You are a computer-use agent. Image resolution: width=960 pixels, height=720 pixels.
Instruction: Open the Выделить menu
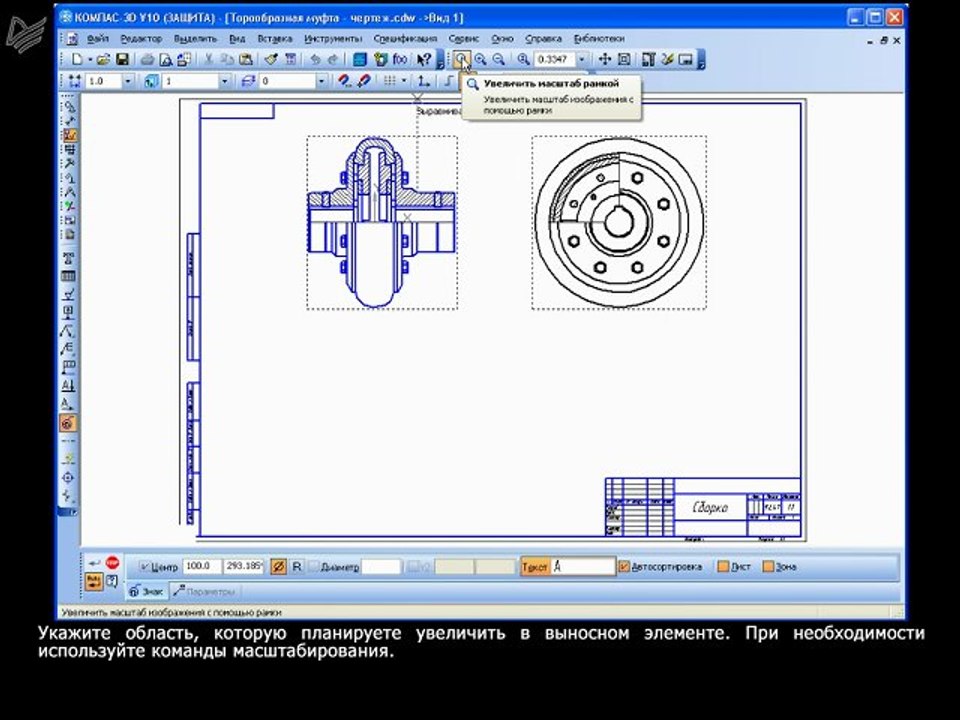(x=195, y=39)
